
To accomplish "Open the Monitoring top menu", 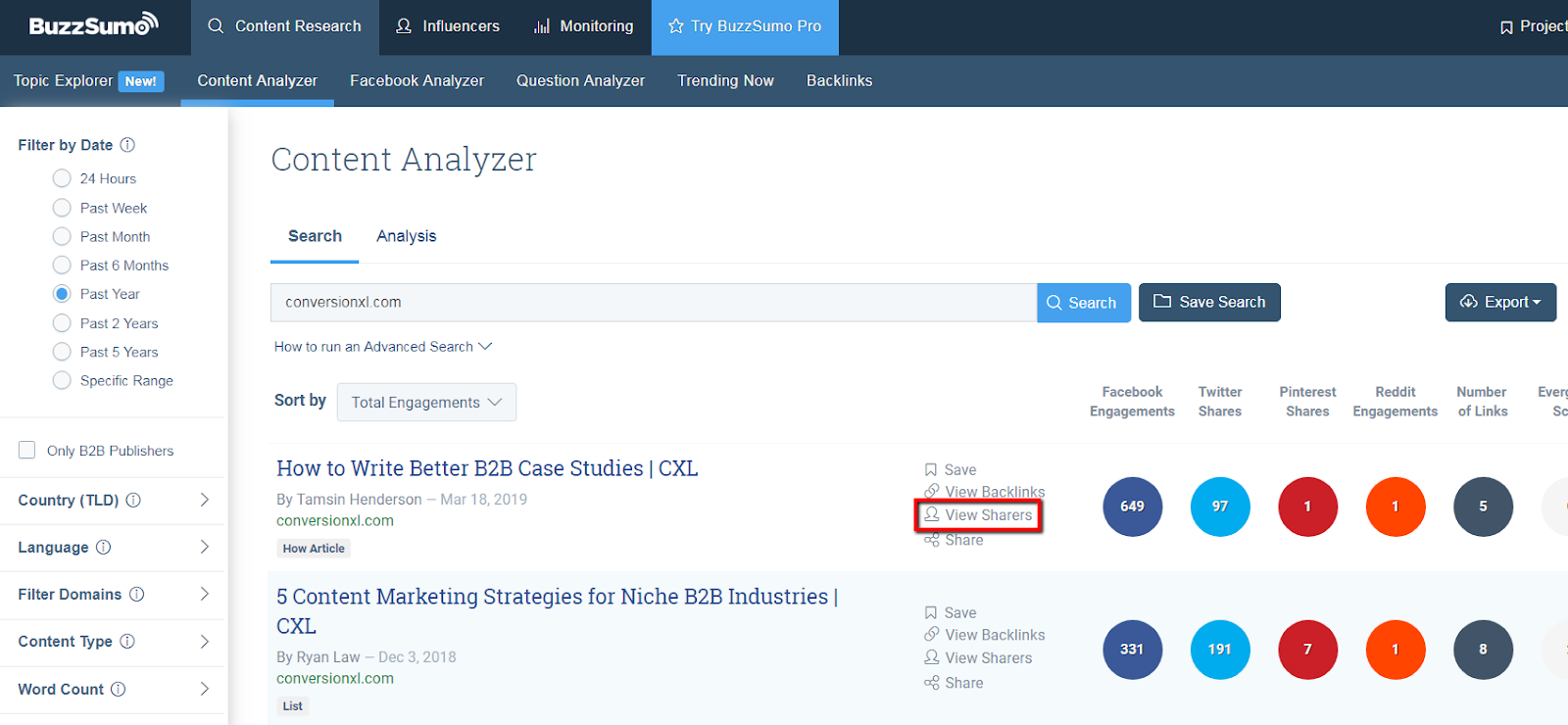I will tap(583, 26).
